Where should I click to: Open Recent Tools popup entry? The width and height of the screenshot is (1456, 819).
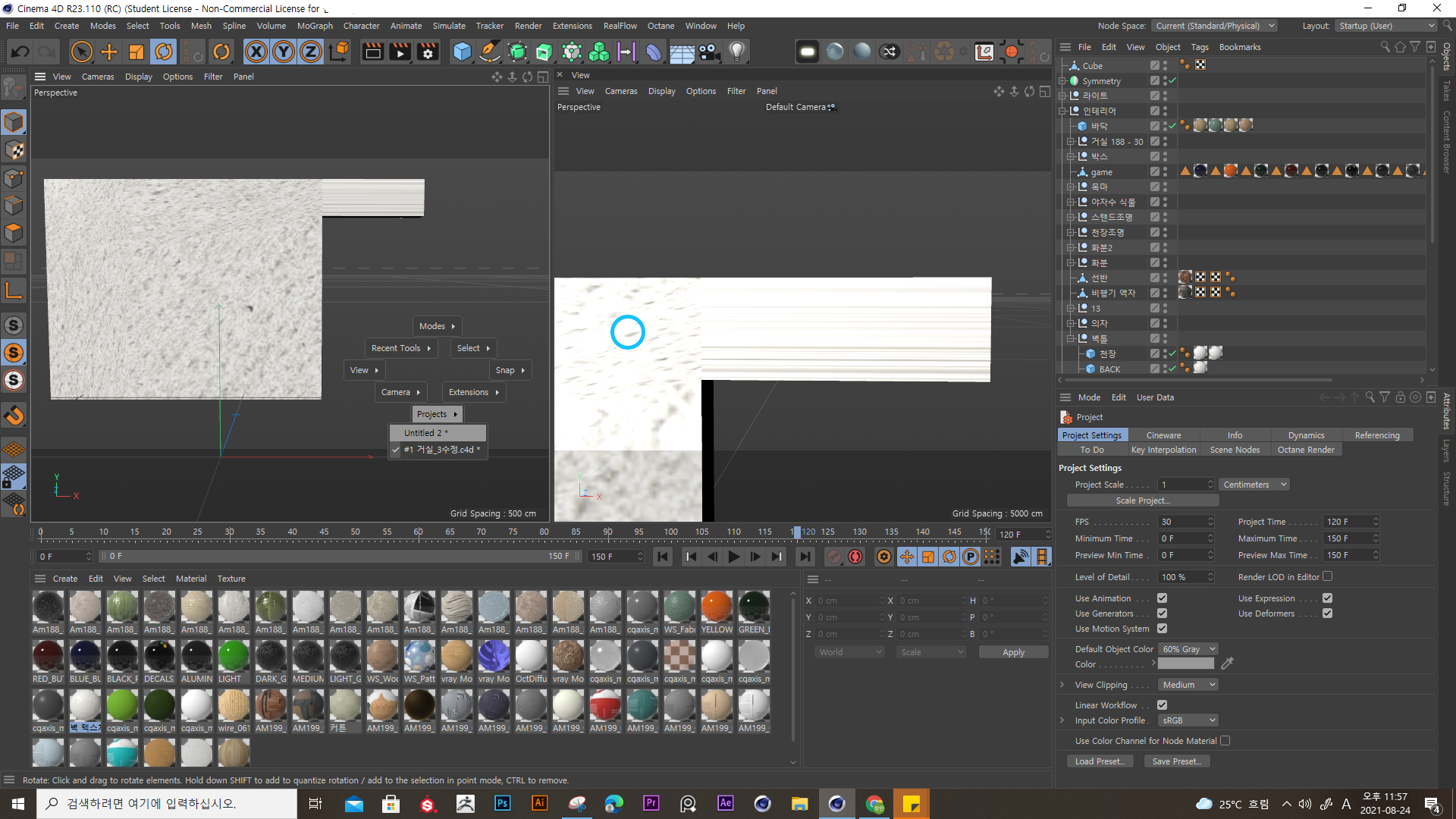coord(400,348)
